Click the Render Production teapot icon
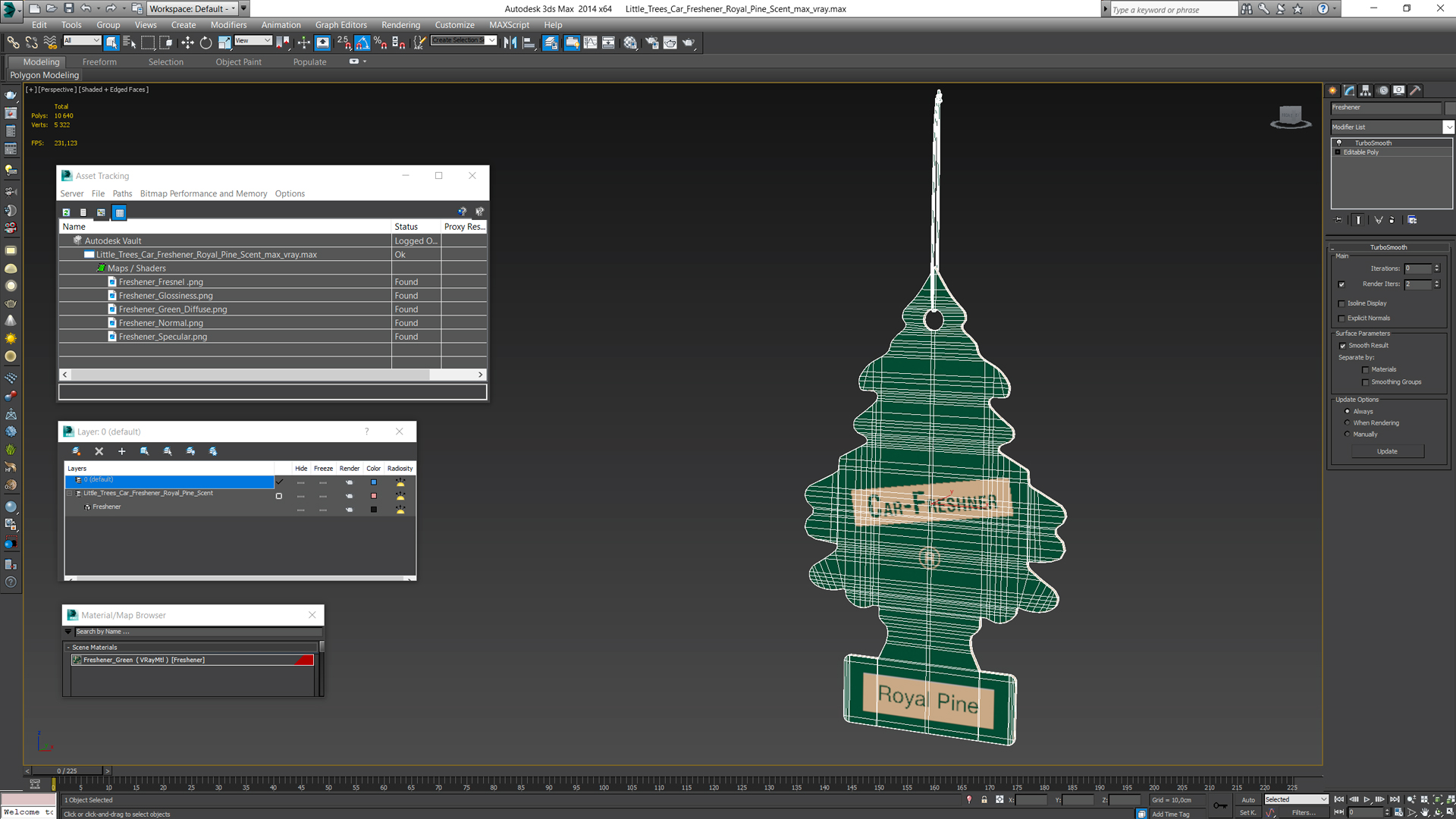Screen dimensions: 1456x819 pos(689,42)
